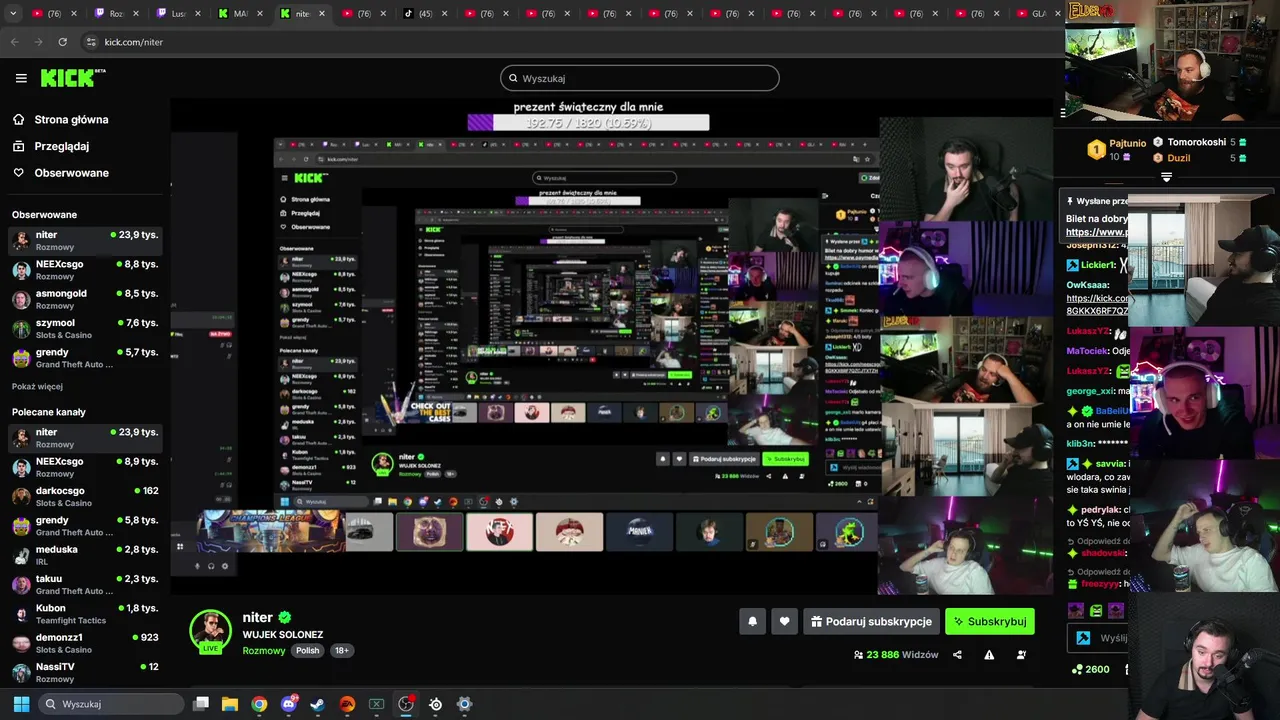Click the 23 886 Widzów viewer count

pos(896,655)
